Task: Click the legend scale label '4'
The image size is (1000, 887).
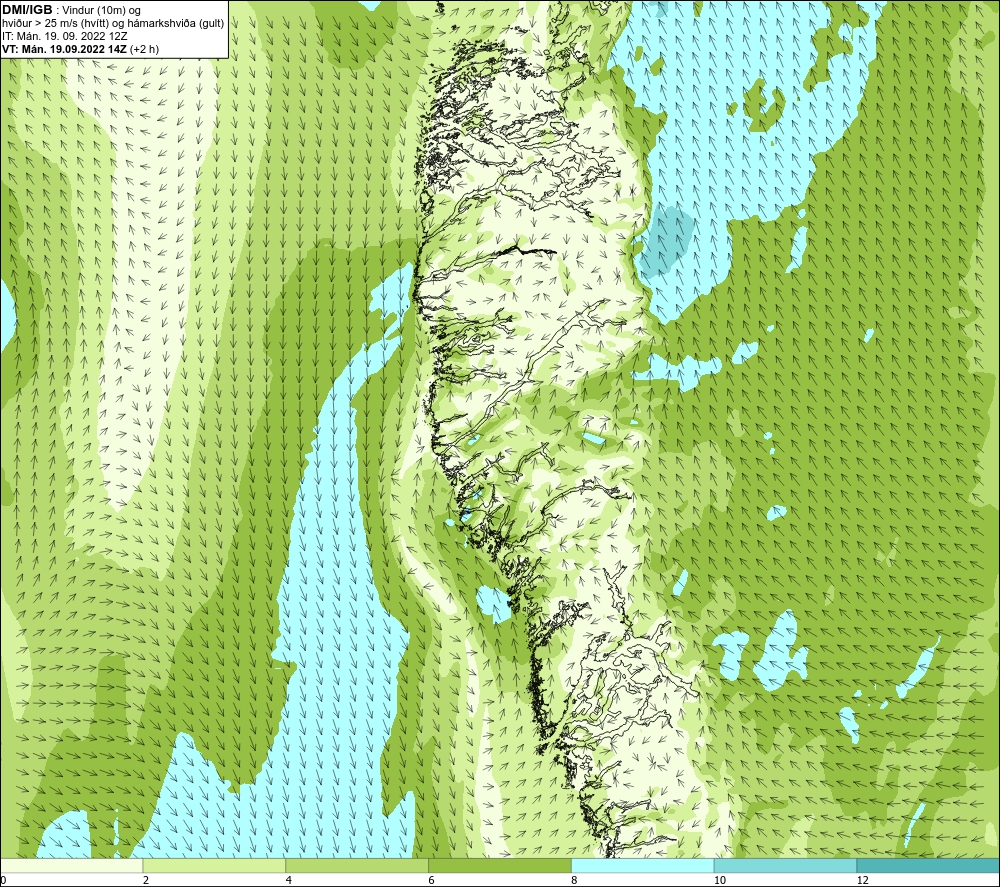Action: coord(289,880)
